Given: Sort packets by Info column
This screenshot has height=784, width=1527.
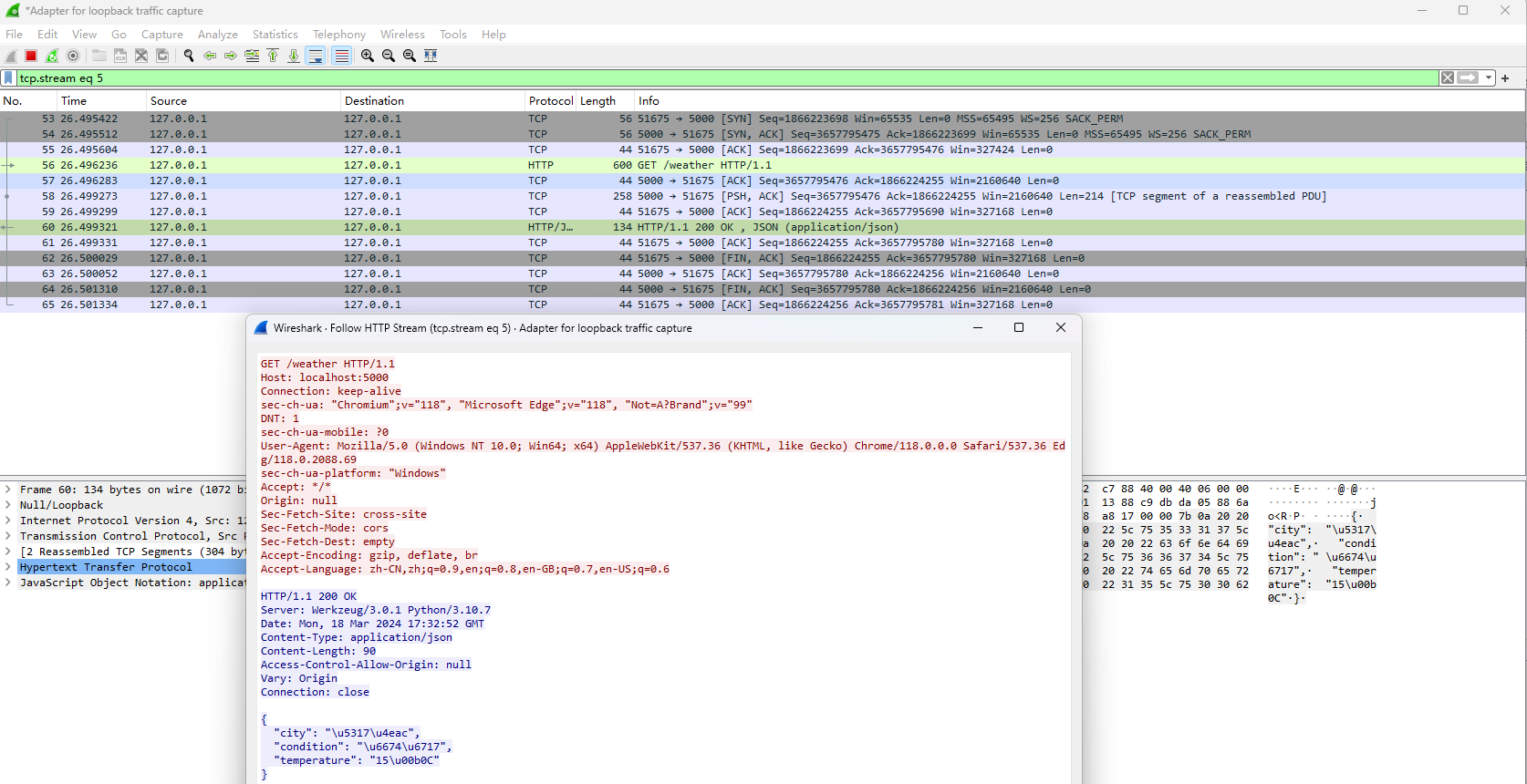Looking at the screenshot, I should tap(1080, 101).
